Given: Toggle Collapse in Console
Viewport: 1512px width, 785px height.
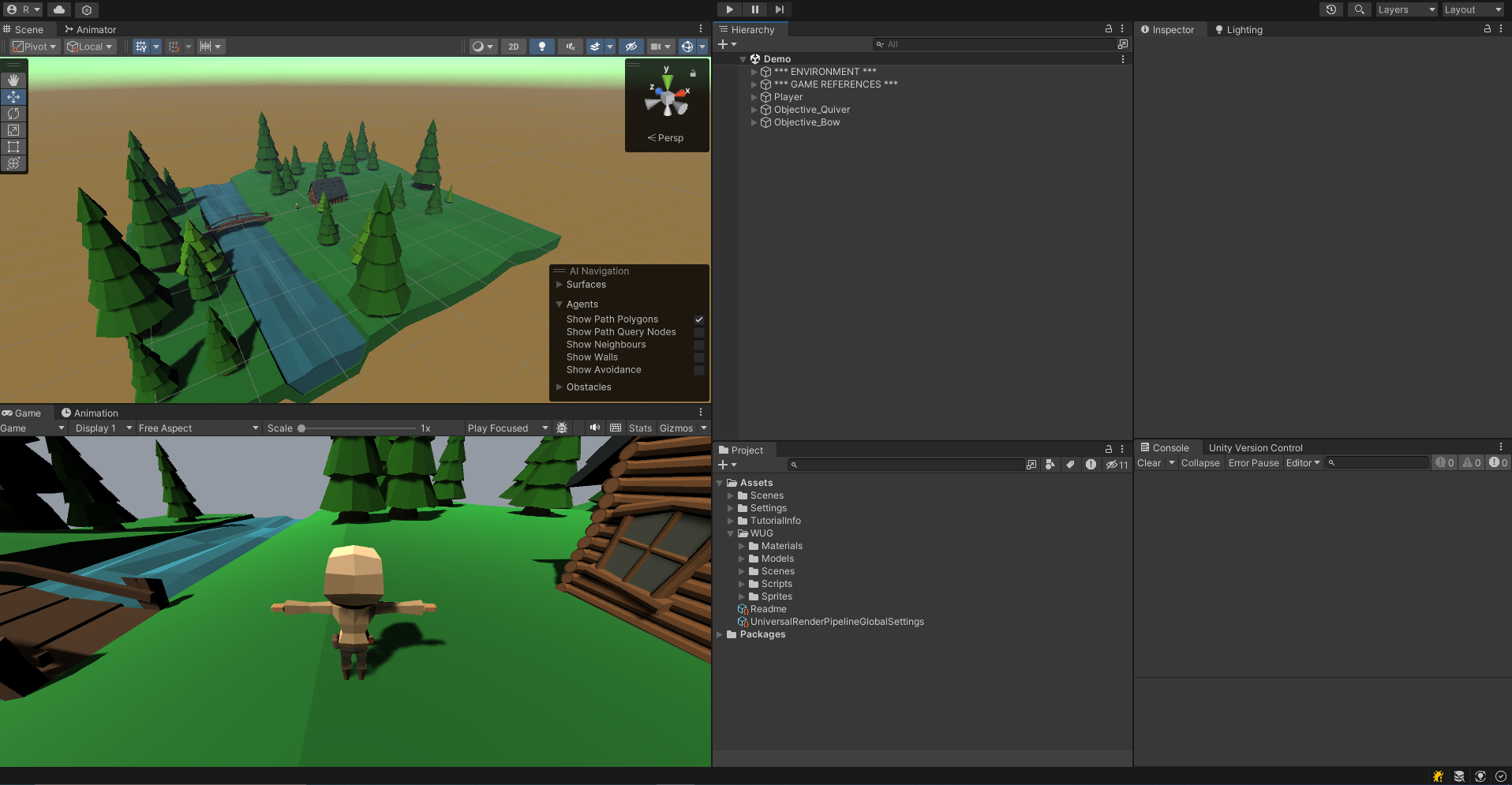Looking at the screenshot, I should 1200,463.
